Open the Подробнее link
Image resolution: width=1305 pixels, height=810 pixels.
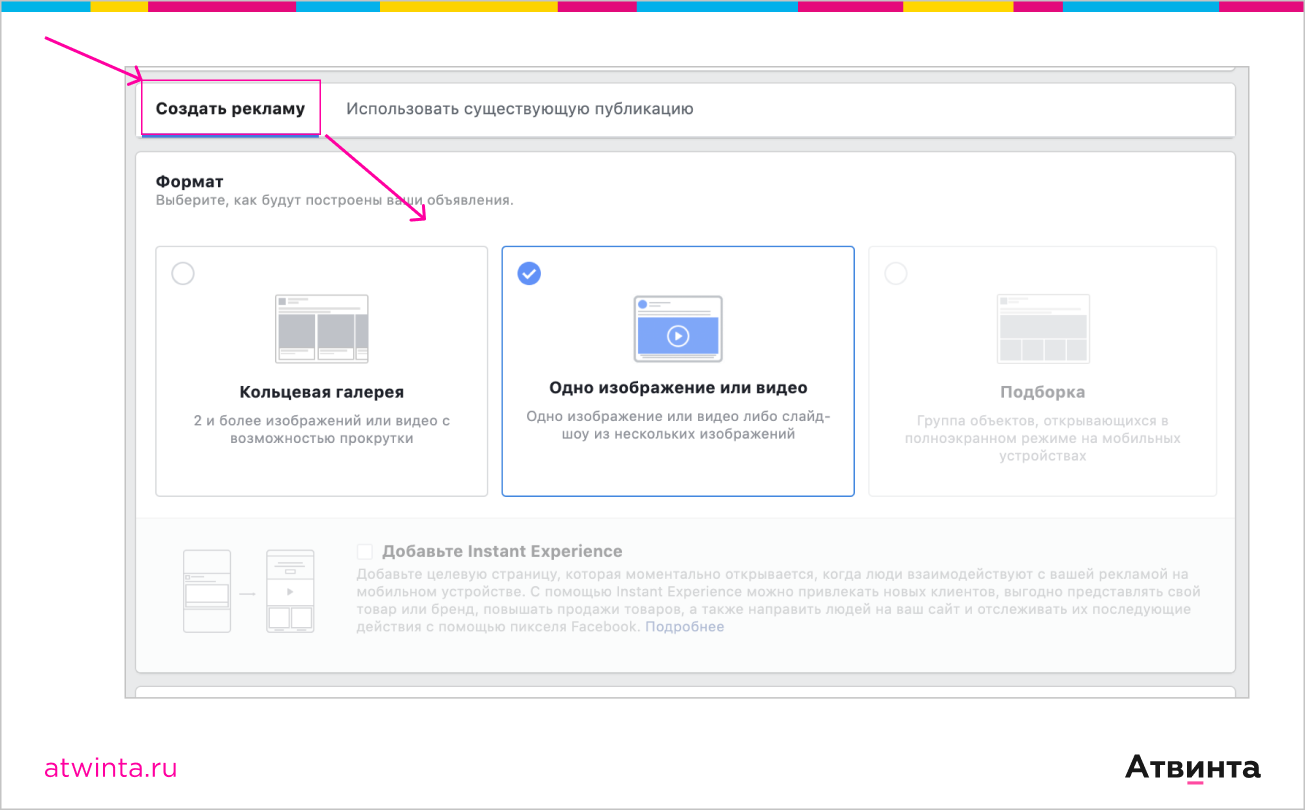[x=684, y=627]
